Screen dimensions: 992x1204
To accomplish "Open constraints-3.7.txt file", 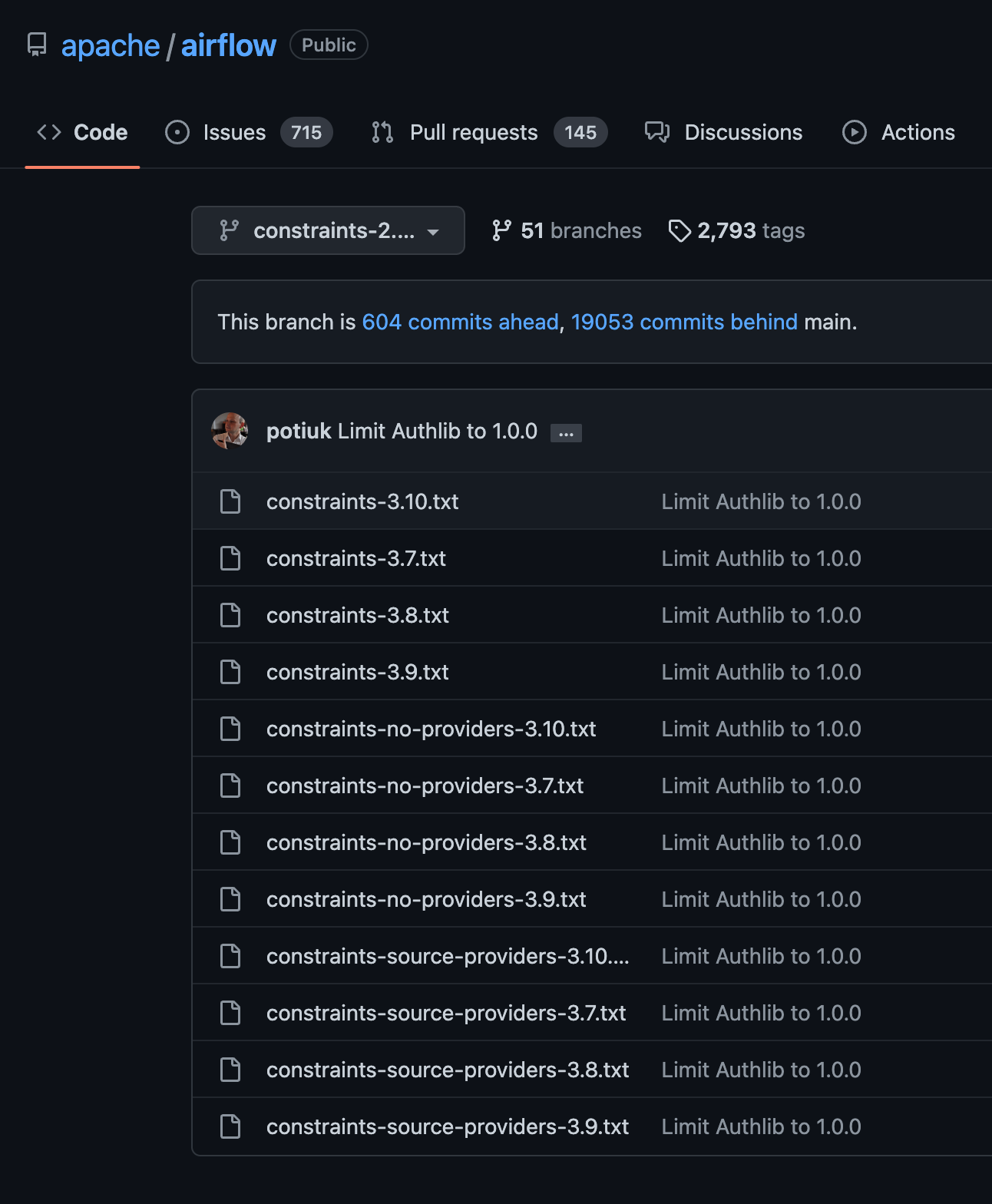I will click(356, 558).
